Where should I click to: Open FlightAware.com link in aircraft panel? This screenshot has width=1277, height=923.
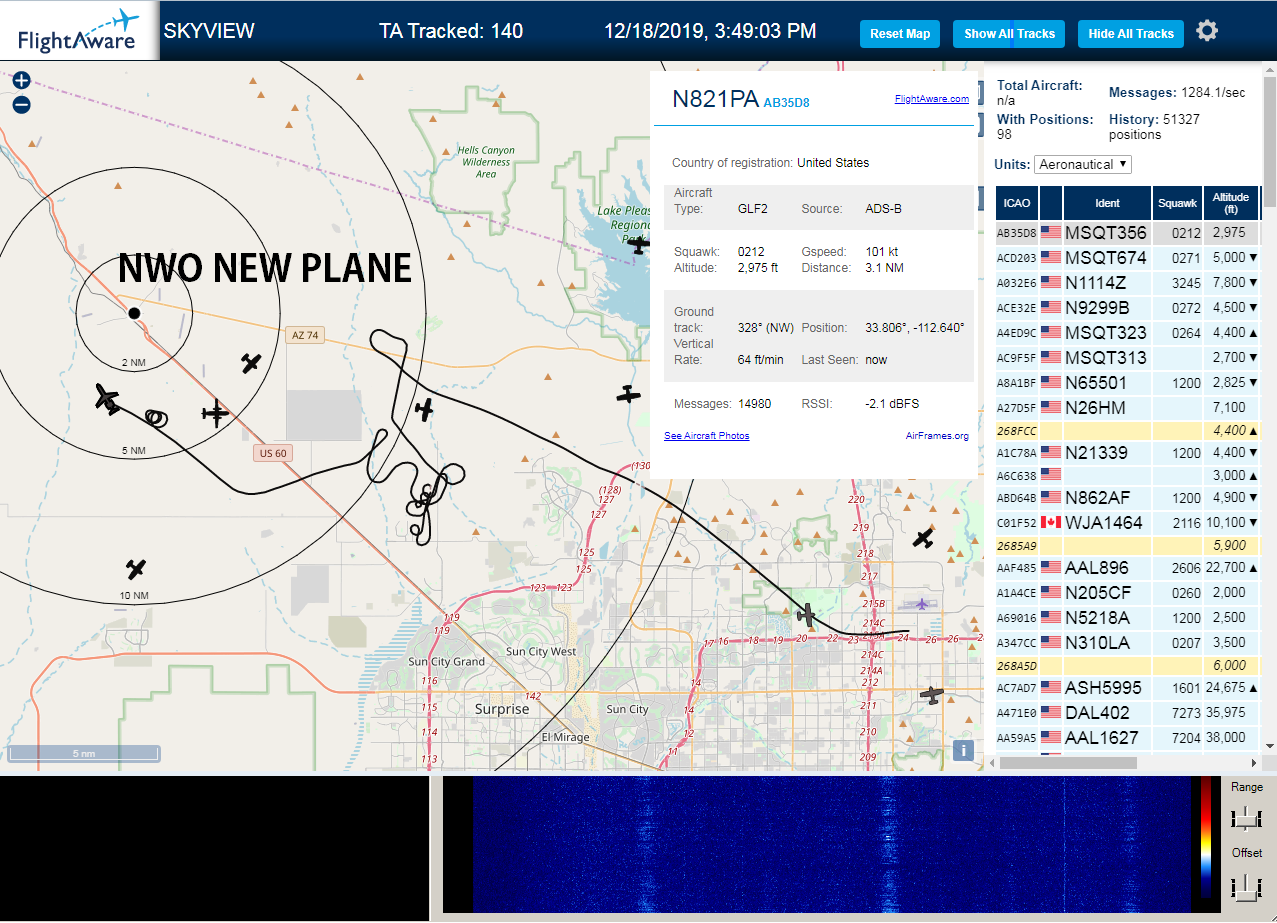931,99
